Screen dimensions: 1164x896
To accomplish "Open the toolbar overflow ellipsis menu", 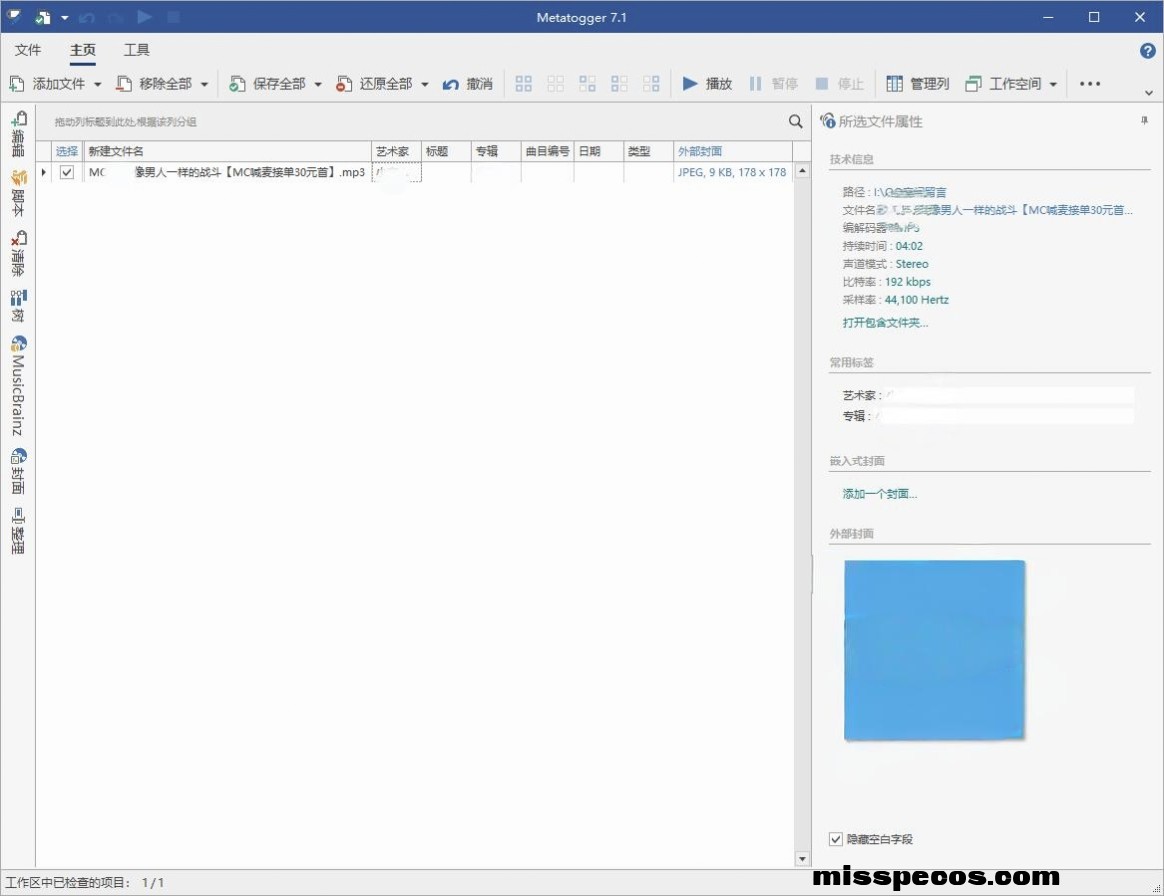I will click(1090, 84).
